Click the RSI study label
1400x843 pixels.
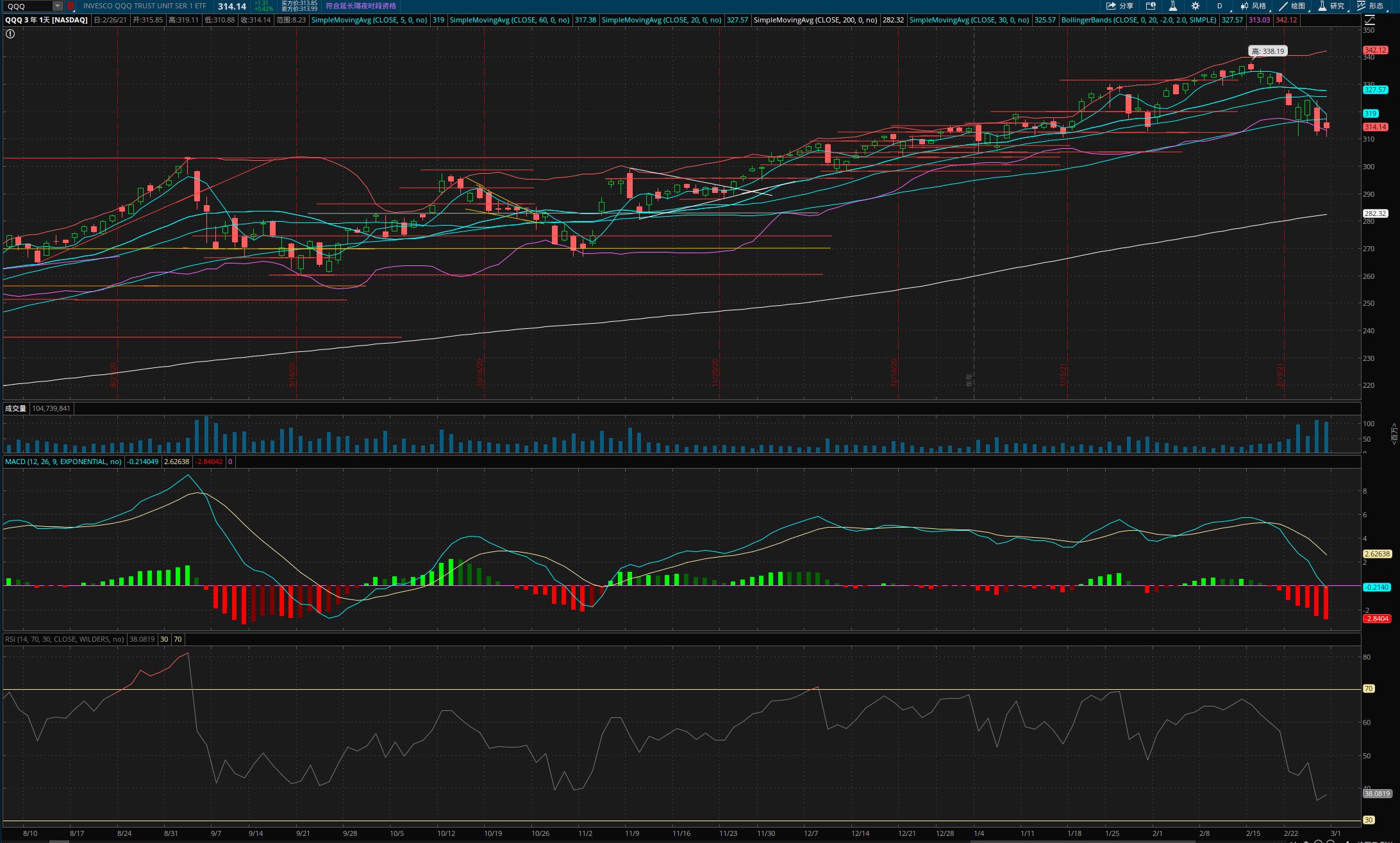(x=64, y=639)
